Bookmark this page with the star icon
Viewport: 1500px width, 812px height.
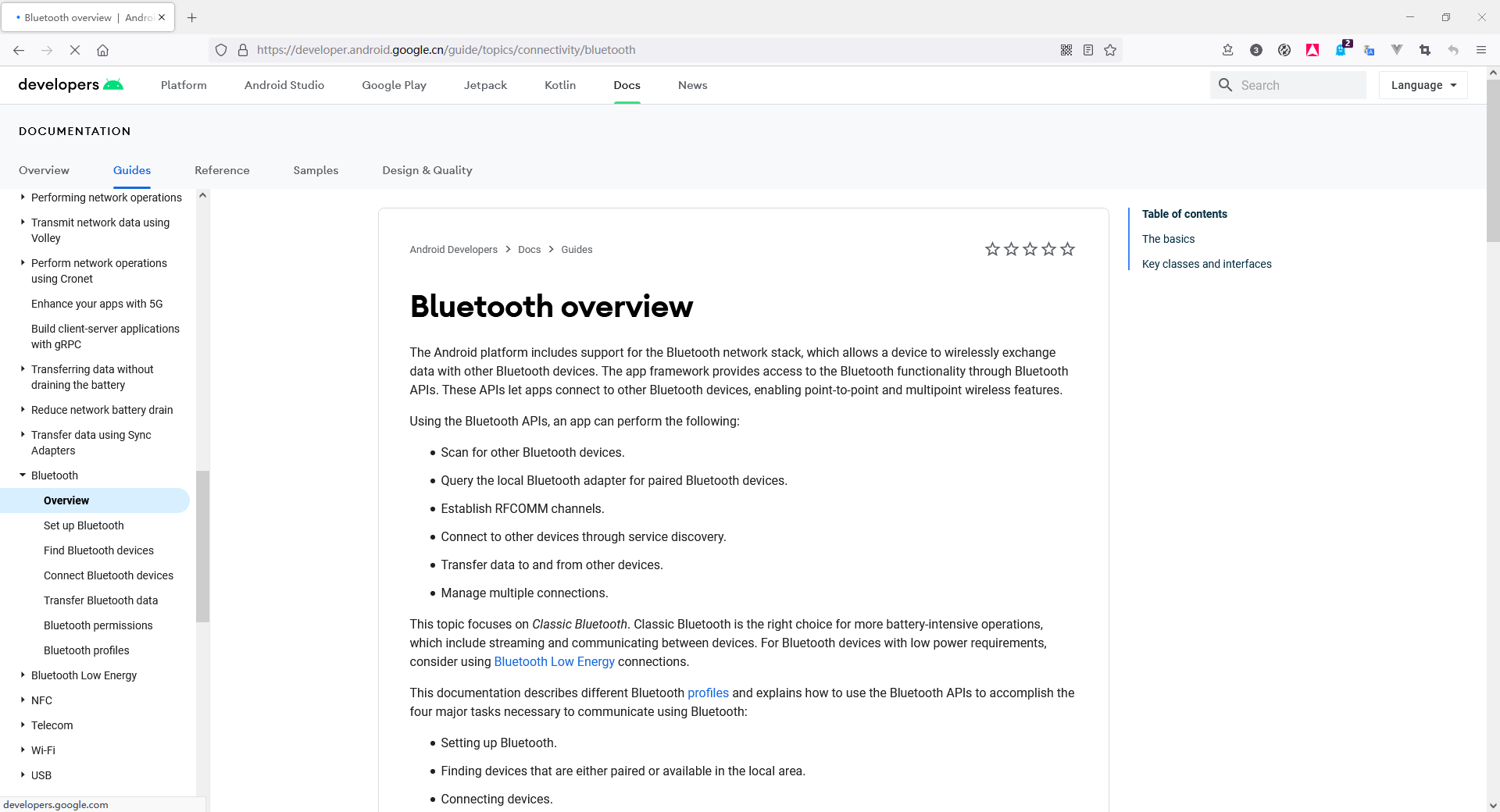click(1110, 50)
